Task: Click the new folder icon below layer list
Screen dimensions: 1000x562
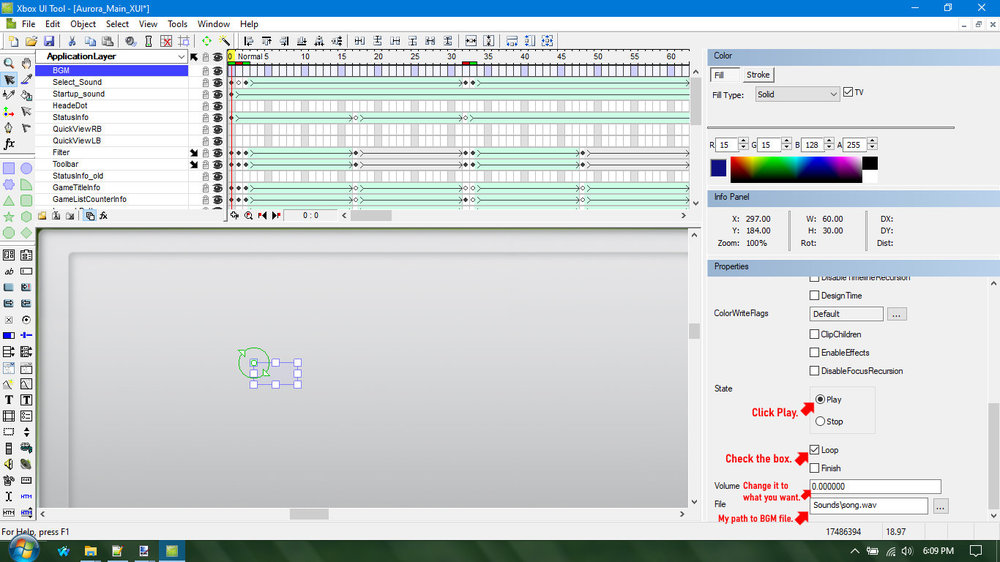Action: coord(42,216)
